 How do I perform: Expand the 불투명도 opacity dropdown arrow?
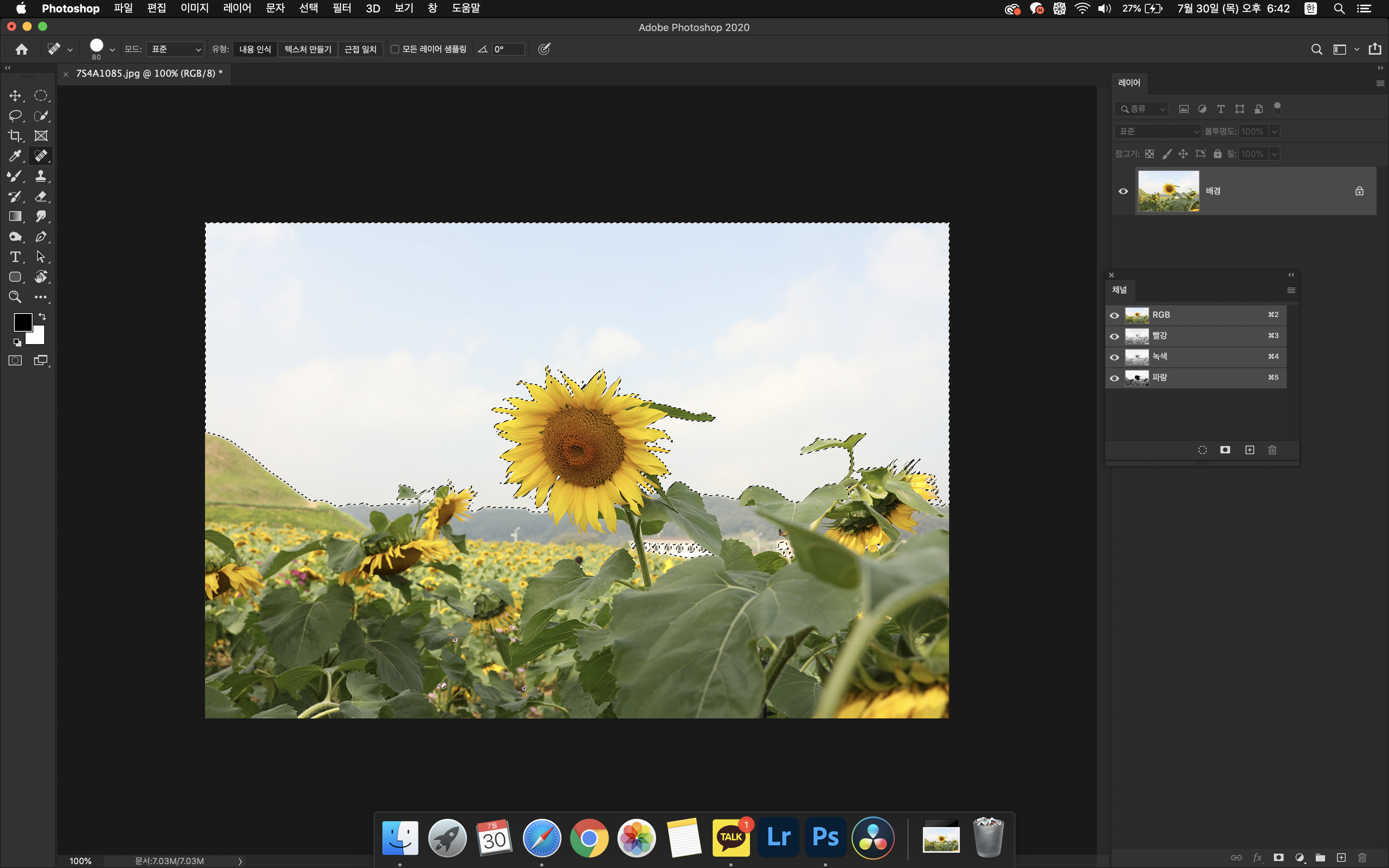click(1274, 131)
